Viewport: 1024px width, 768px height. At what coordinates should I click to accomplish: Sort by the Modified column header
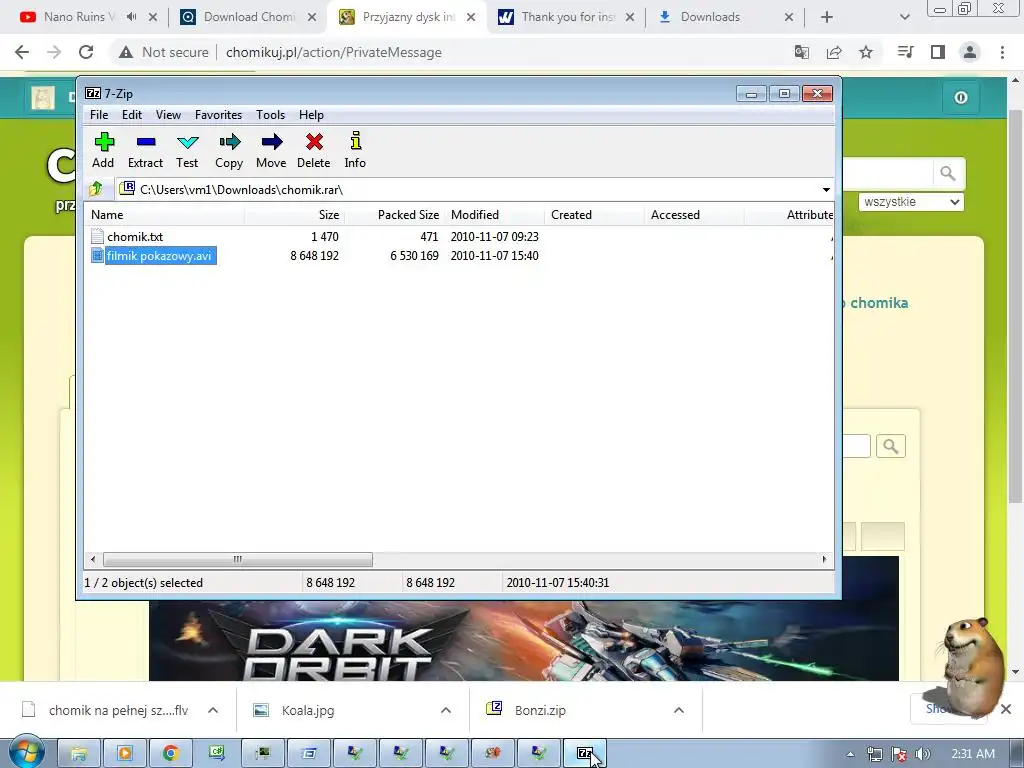pos(494,215)
